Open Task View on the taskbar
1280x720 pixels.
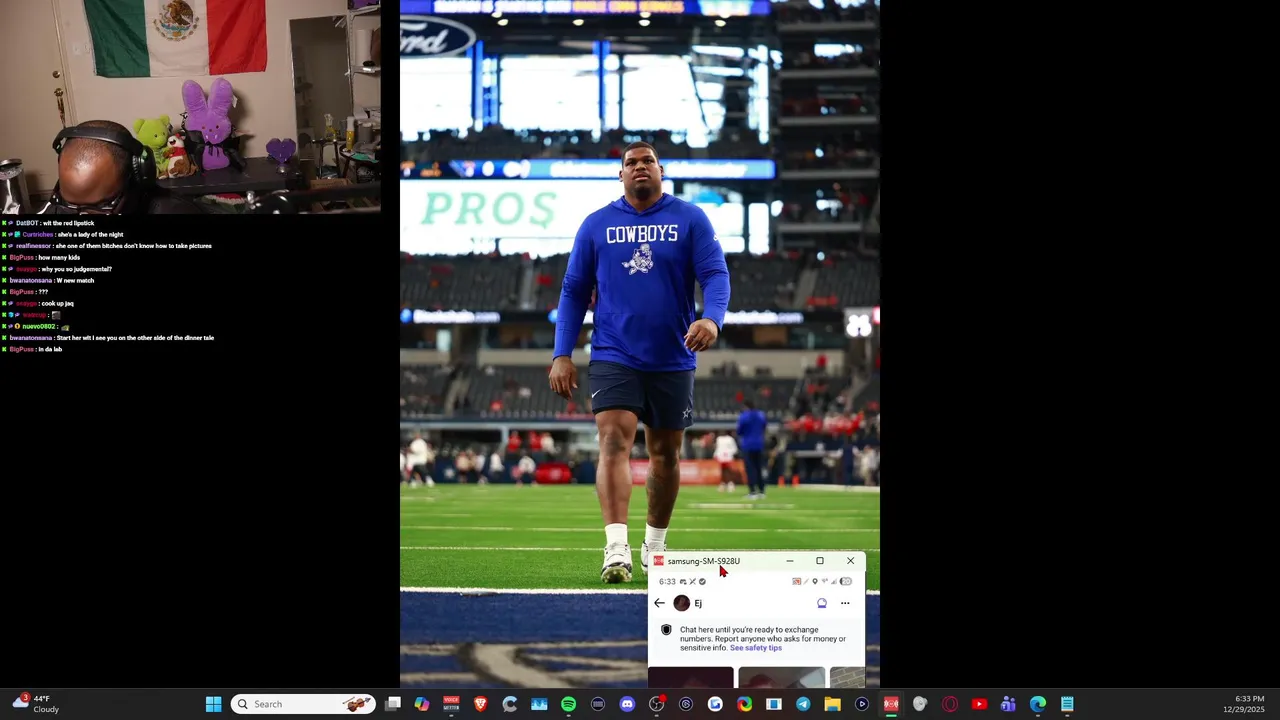(393, 704)
